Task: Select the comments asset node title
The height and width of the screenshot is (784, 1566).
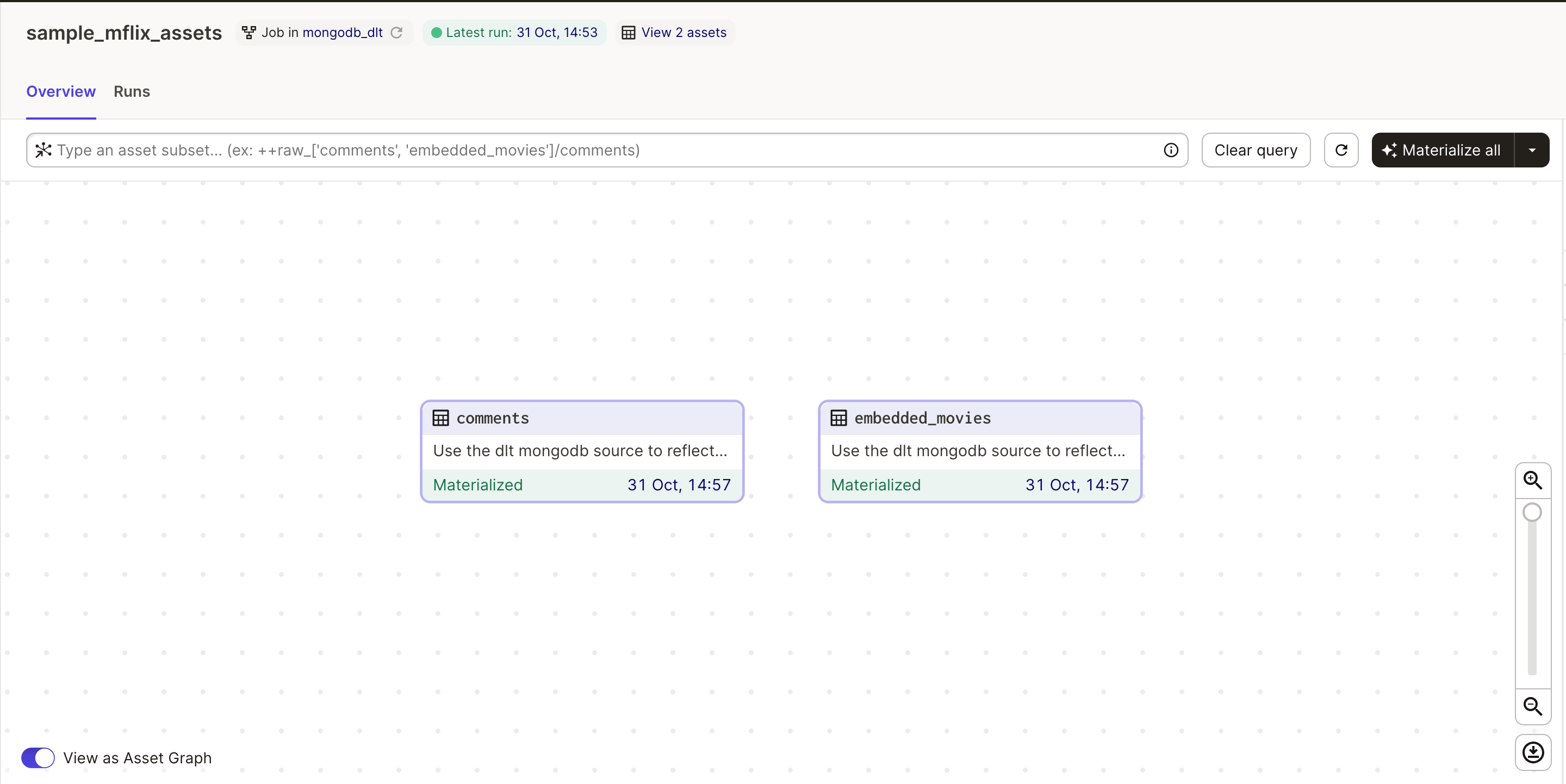Action: [x=493, y=418]
